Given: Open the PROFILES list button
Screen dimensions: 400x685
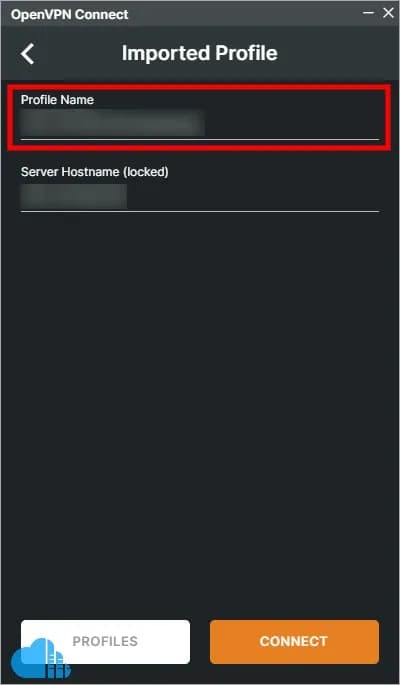Looking at the screenshot, I should point(105,642).
